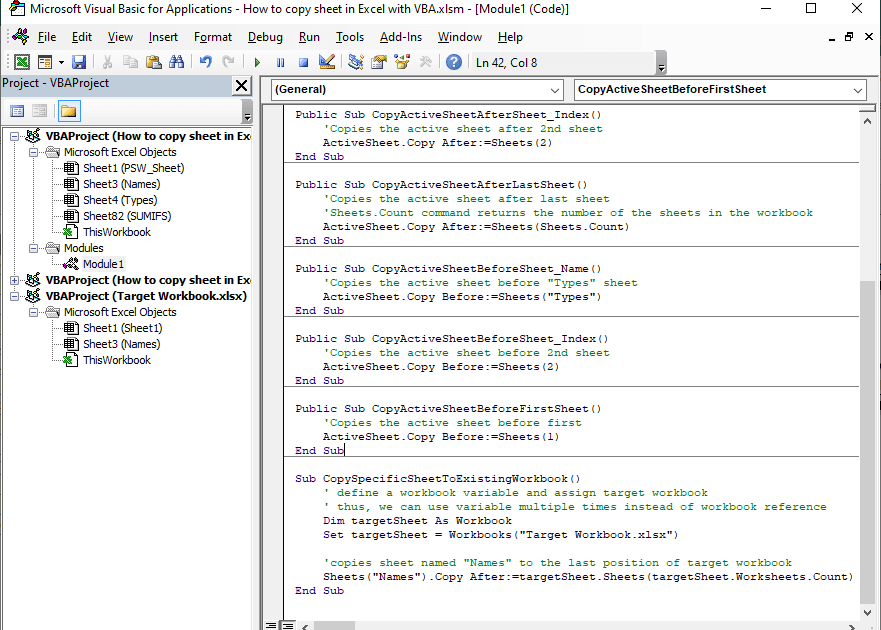Click Full Module View button at bottom
The width and height of the screenshot is (881, 630).
tap(288, 625)
